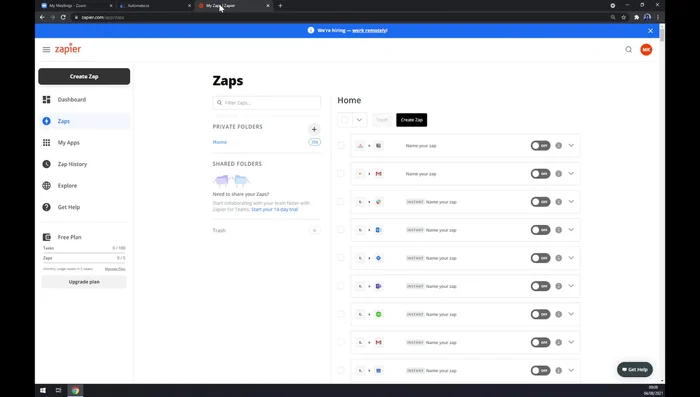The height and width of the screenshot is (397, 700).
Task: Reload the page with the browser refresh icon
Action: pos(63,17)
